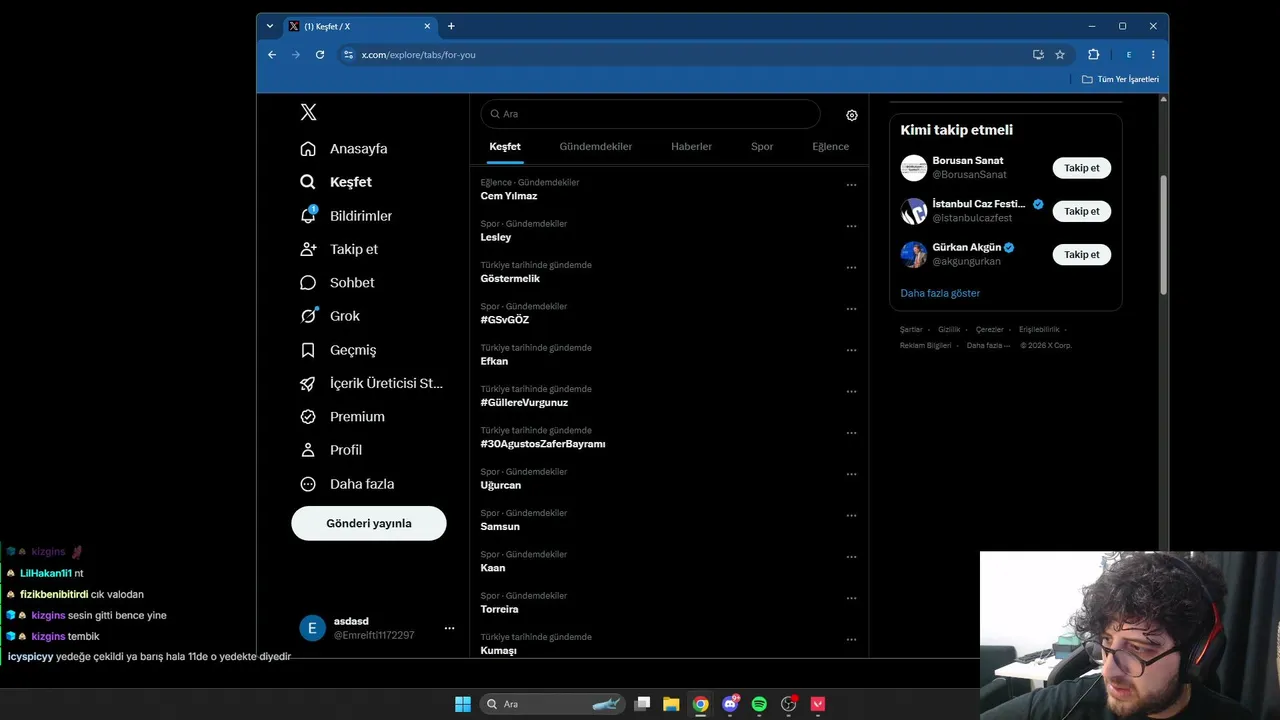The width and height of the screenshot is (1280, 720).
Task: Open more options for Efkan trend
Action: pyautogui.click(x=851, y=350)
